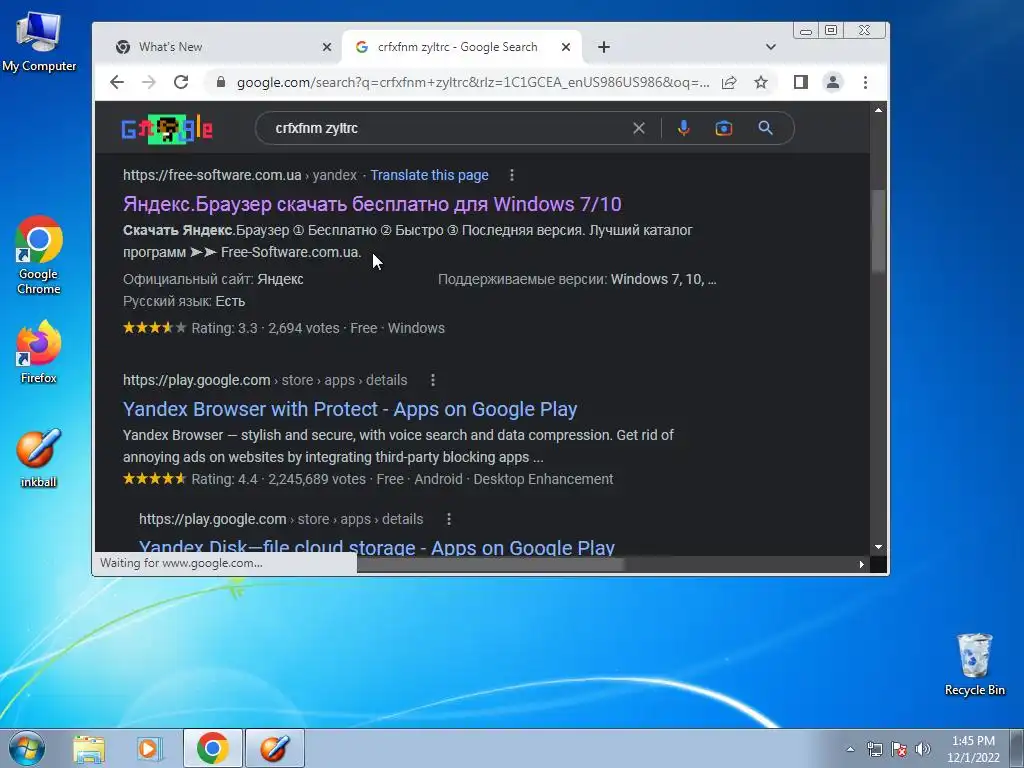The width and height of the screenshot is (1024, 768).
Task: Click the Google doodle logo
Action: tap(167, 129)
